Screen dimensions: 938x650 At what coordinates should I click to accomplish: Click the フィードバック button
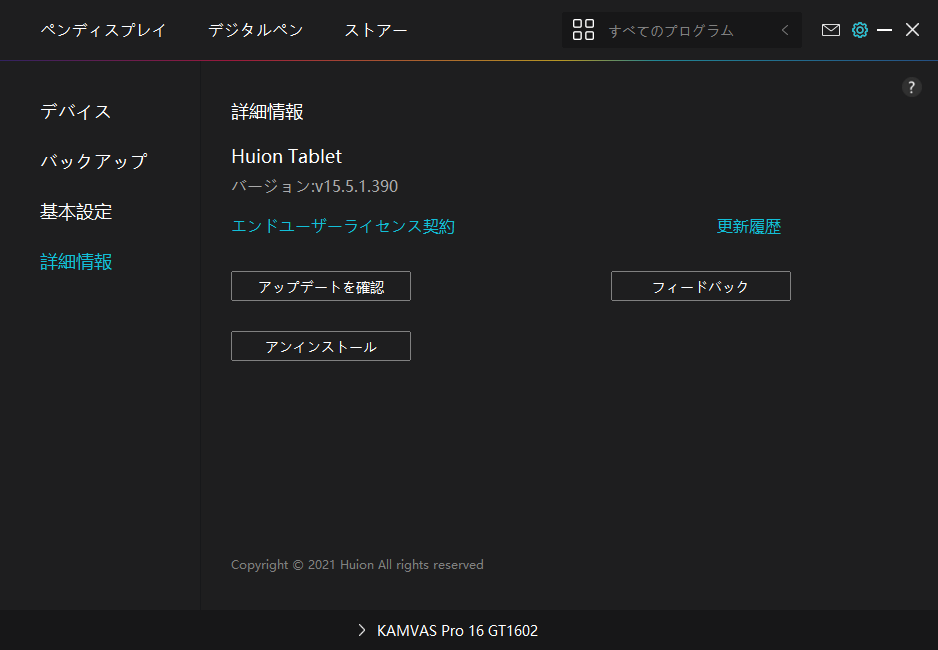click(701, 286)
